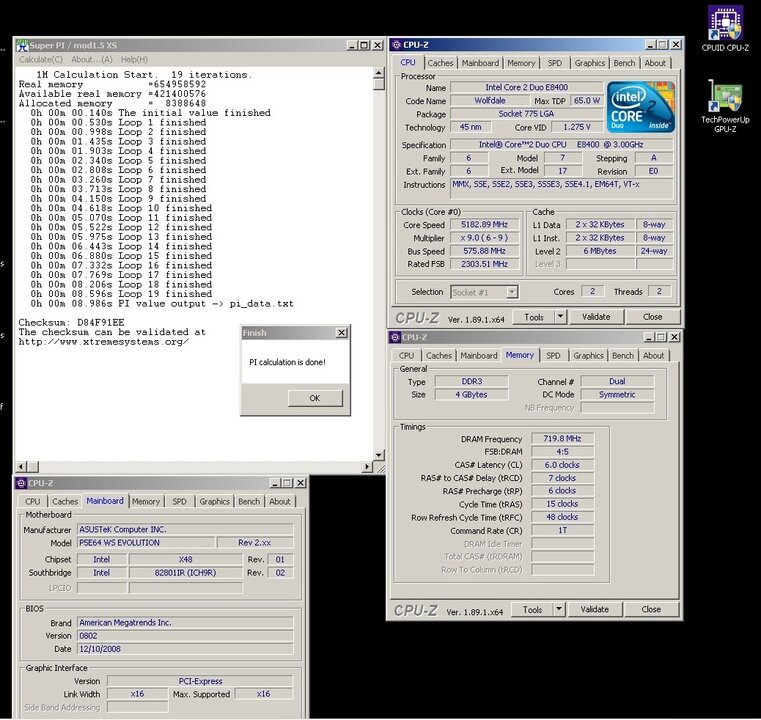Screen dimensions: 761x720
Task: Click the Checksum: D84F91EE line
Action: [x=71, y=322]
